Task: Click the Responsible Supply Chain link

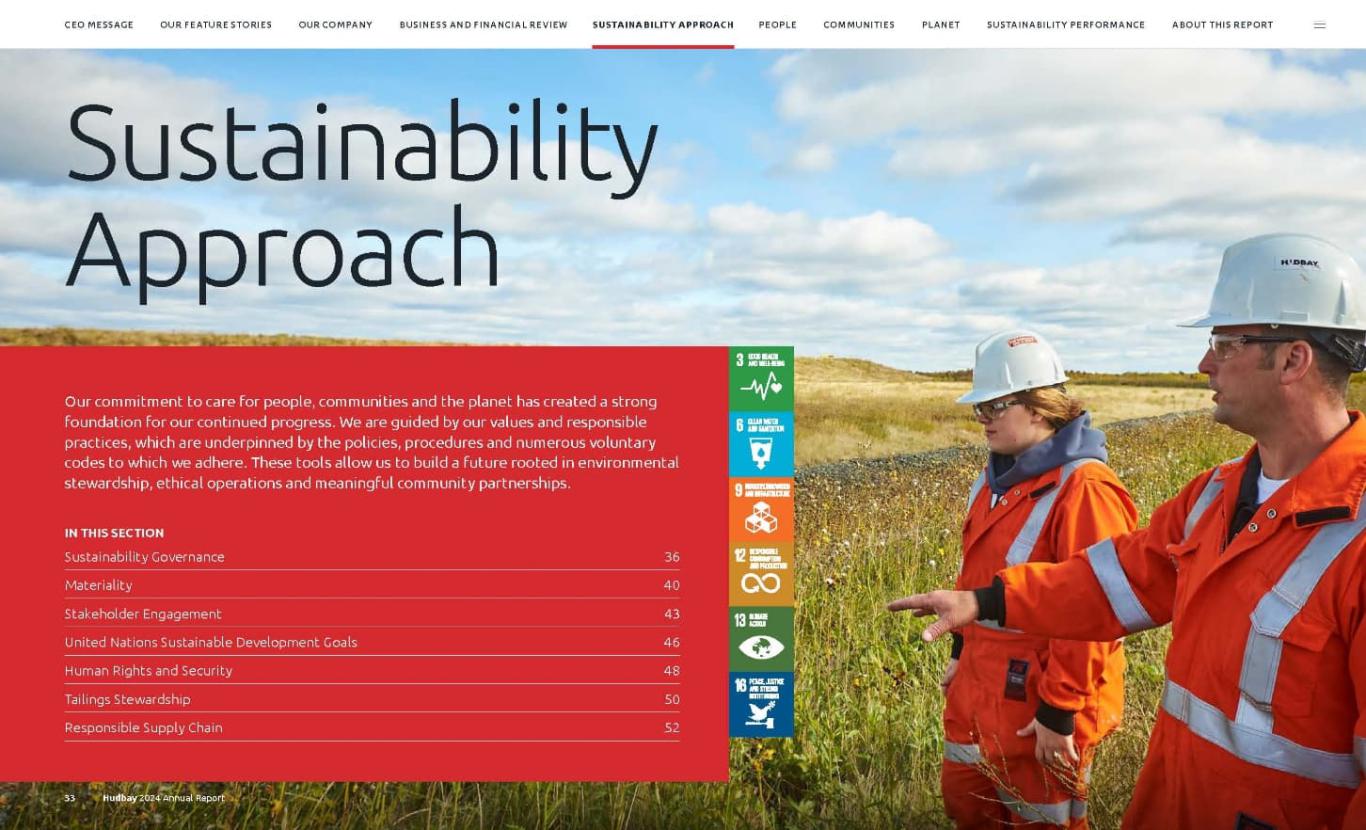Action: [143, 727]
